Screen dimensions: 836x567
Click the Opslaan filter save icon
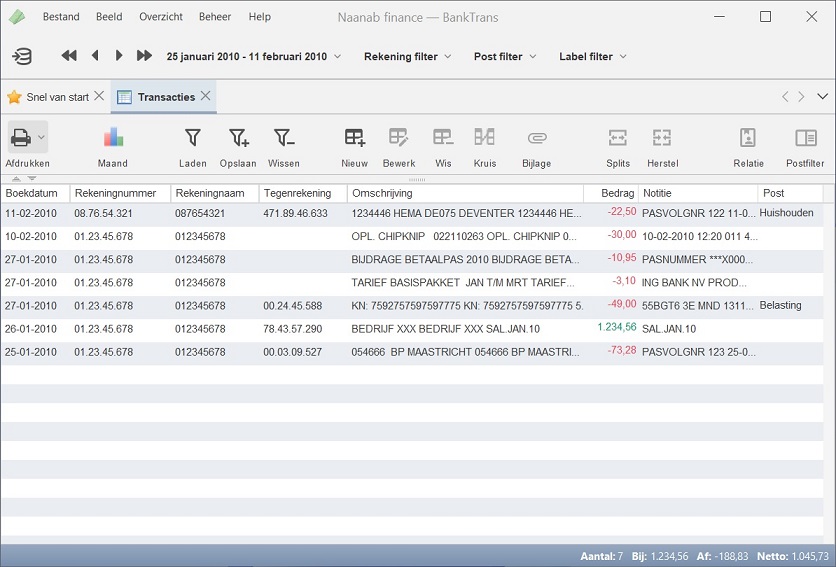point(238,138)
